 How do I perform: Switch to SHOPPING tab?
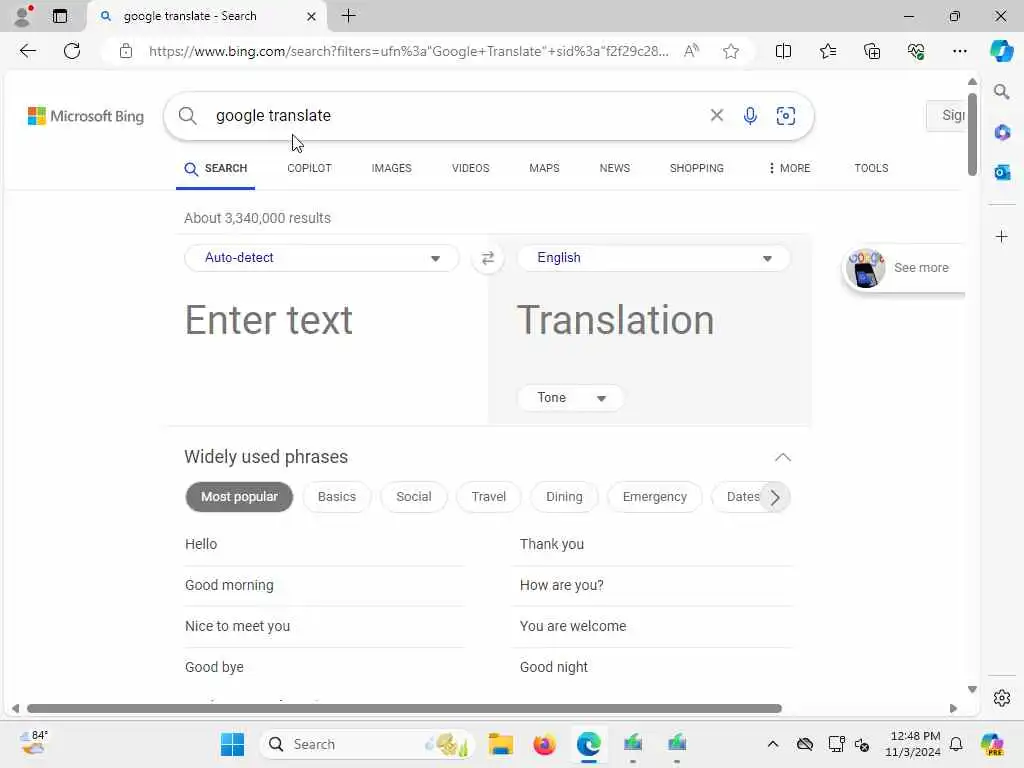click(x=696, y=168)
